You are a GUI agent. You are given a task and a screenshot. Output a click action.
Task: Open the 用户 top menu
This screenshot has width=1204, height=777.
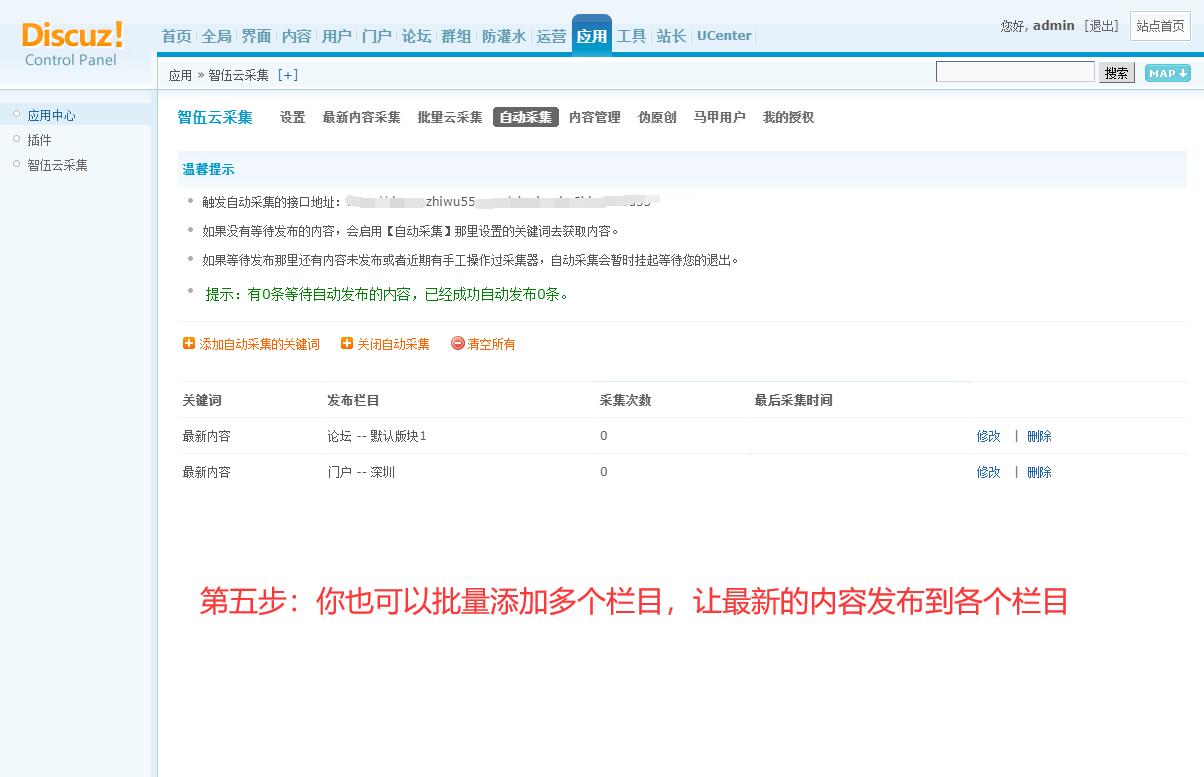point(336,36)
